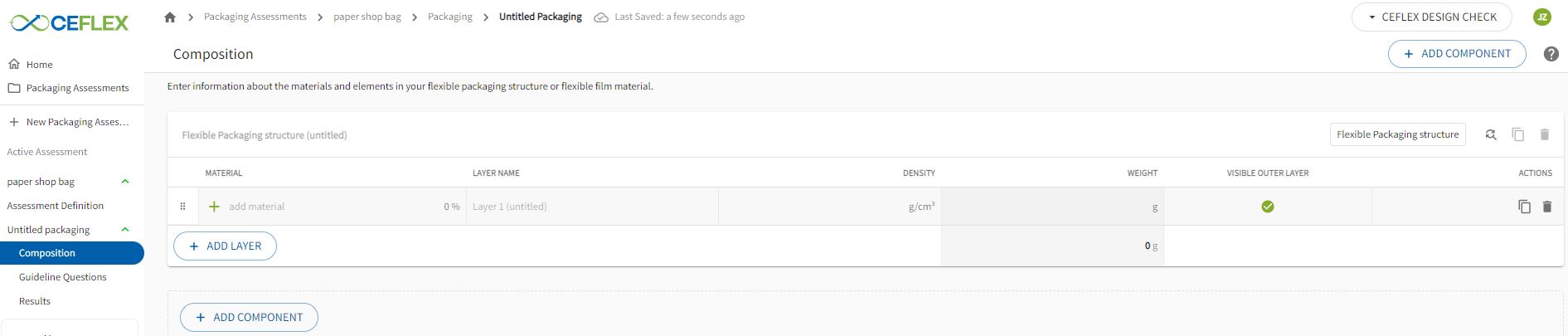Open Guideline Questions in the sidebar
Viewport: 1568px width, 336px height.
click(x=63, y=277)
